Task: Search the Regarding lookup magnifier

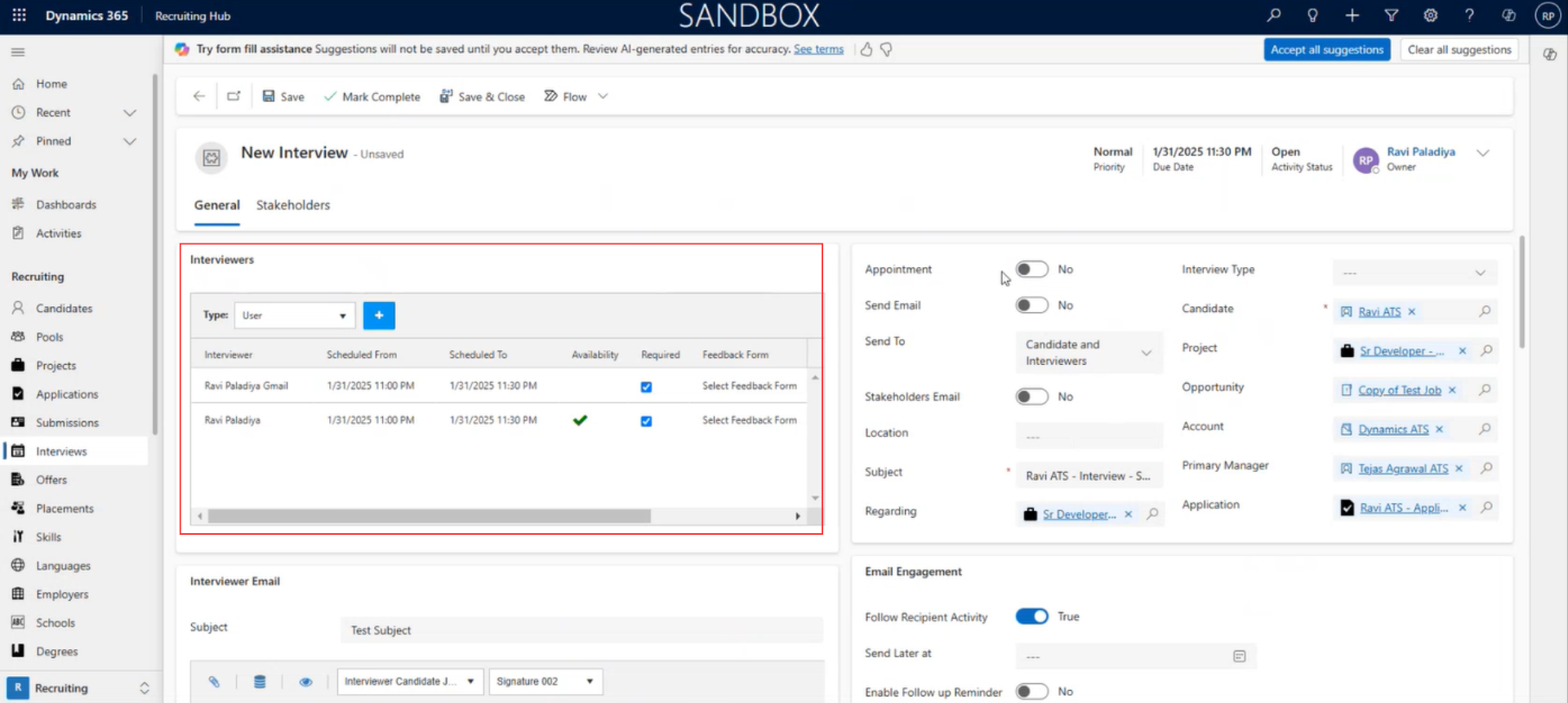Action: [1152, 514]
